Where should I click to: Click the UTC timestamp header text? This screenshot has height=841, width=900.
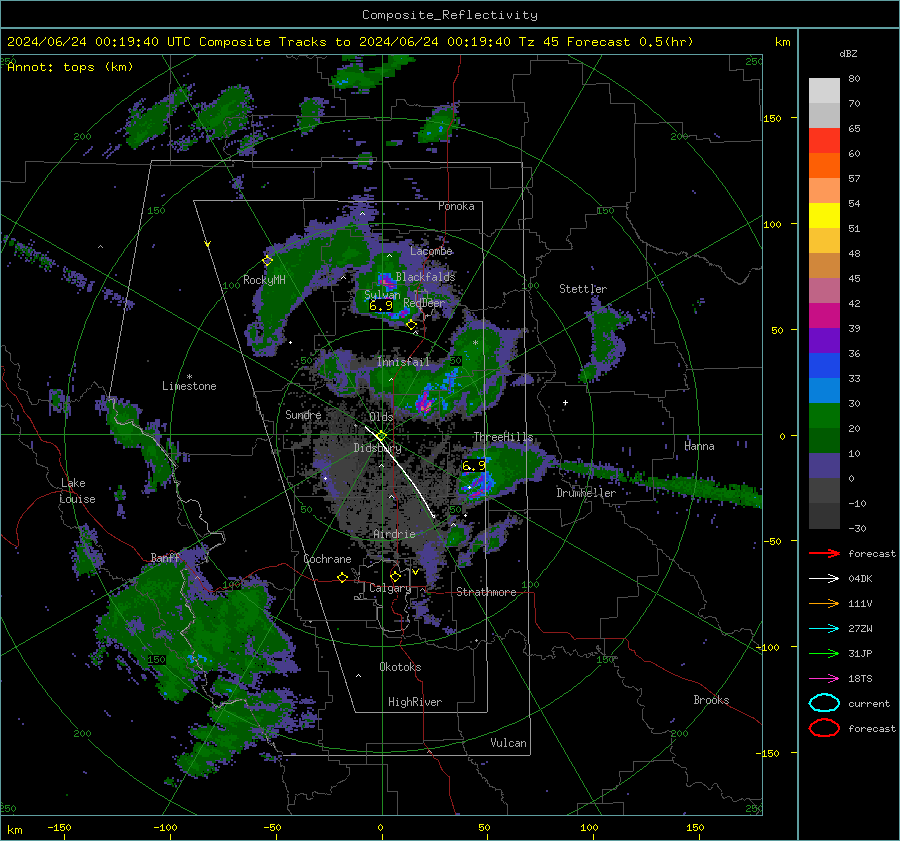tap(350, 42)
